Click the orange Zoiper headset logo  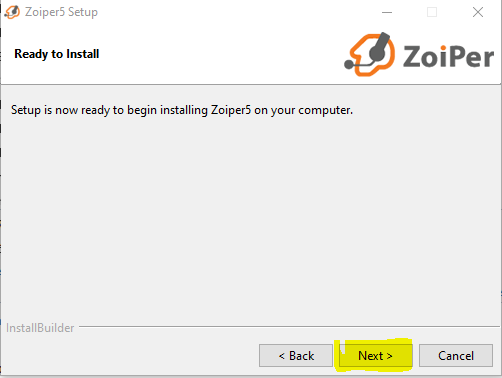click(370, 54)
